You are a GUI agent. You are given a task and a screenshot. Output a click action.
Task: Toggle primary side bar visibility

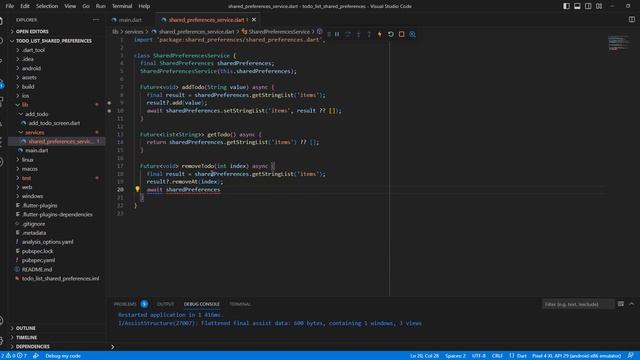567,6
